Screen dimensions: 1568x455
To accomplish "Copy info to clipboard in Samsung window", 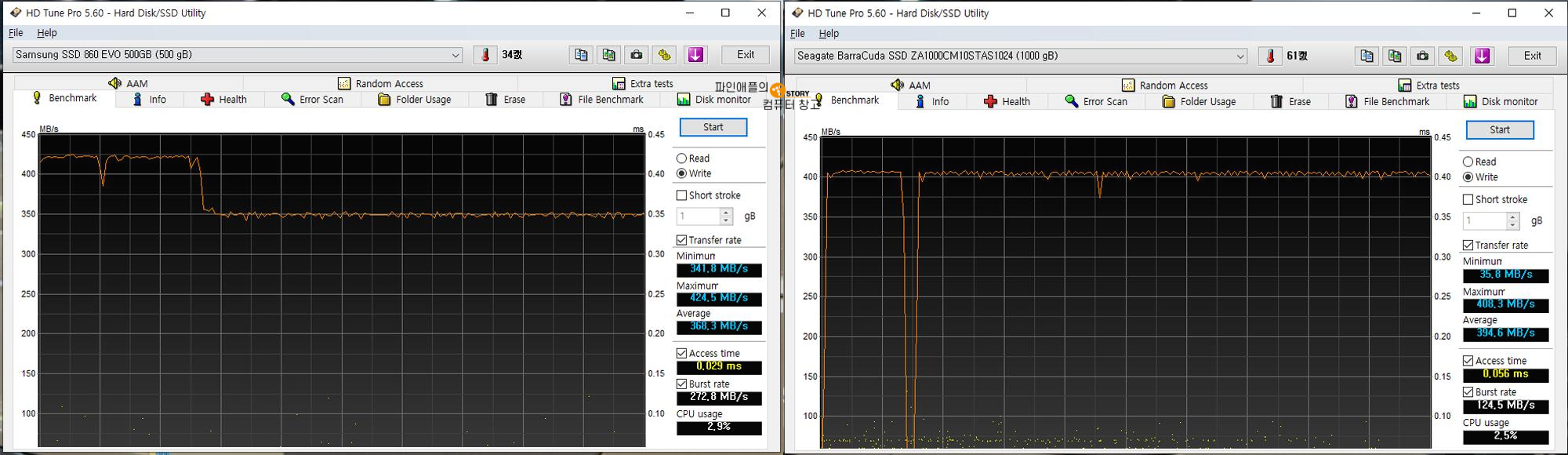I will 581,55.
